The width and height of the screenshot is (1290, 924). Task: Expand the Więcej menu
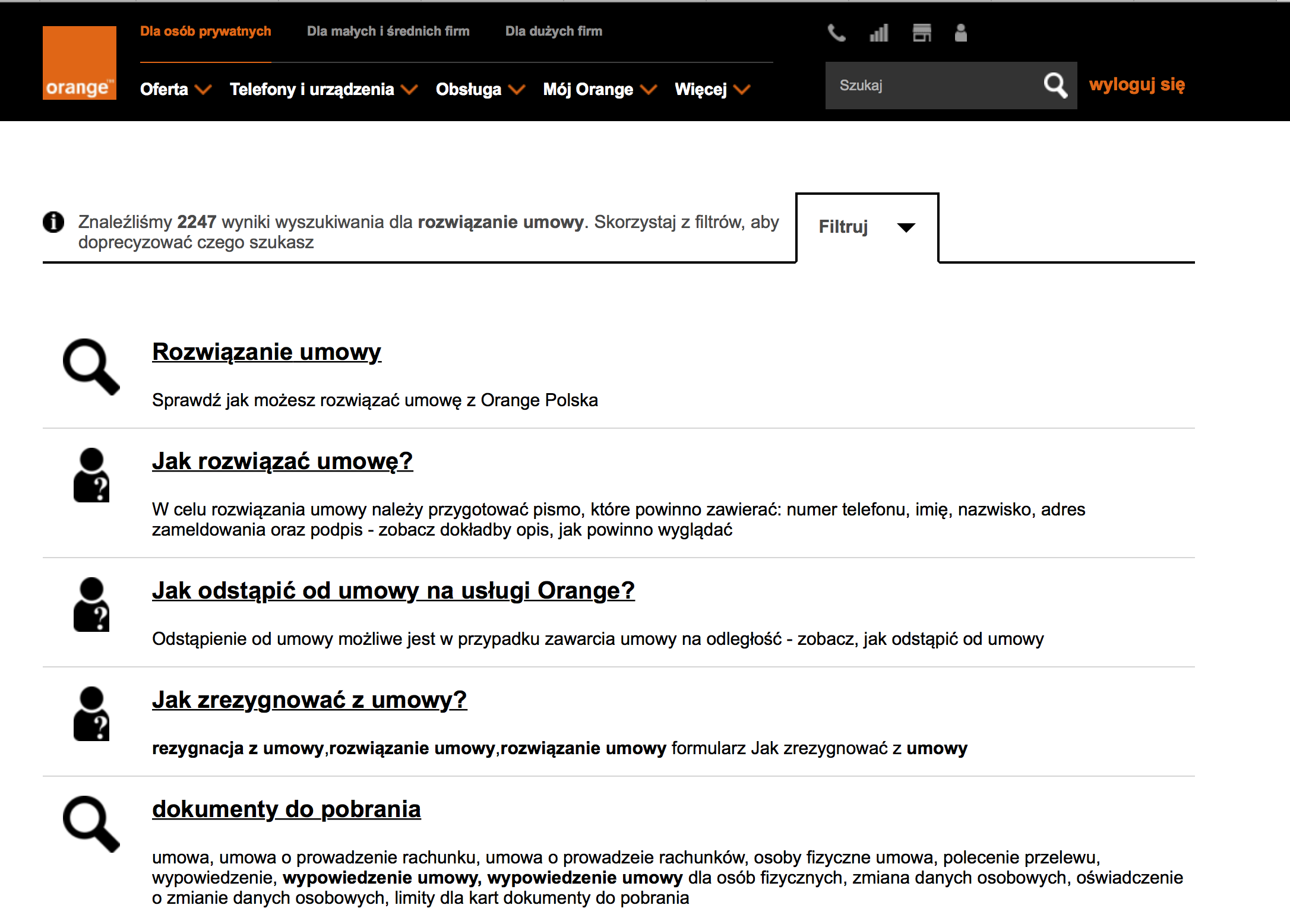(x=712, y=89)
